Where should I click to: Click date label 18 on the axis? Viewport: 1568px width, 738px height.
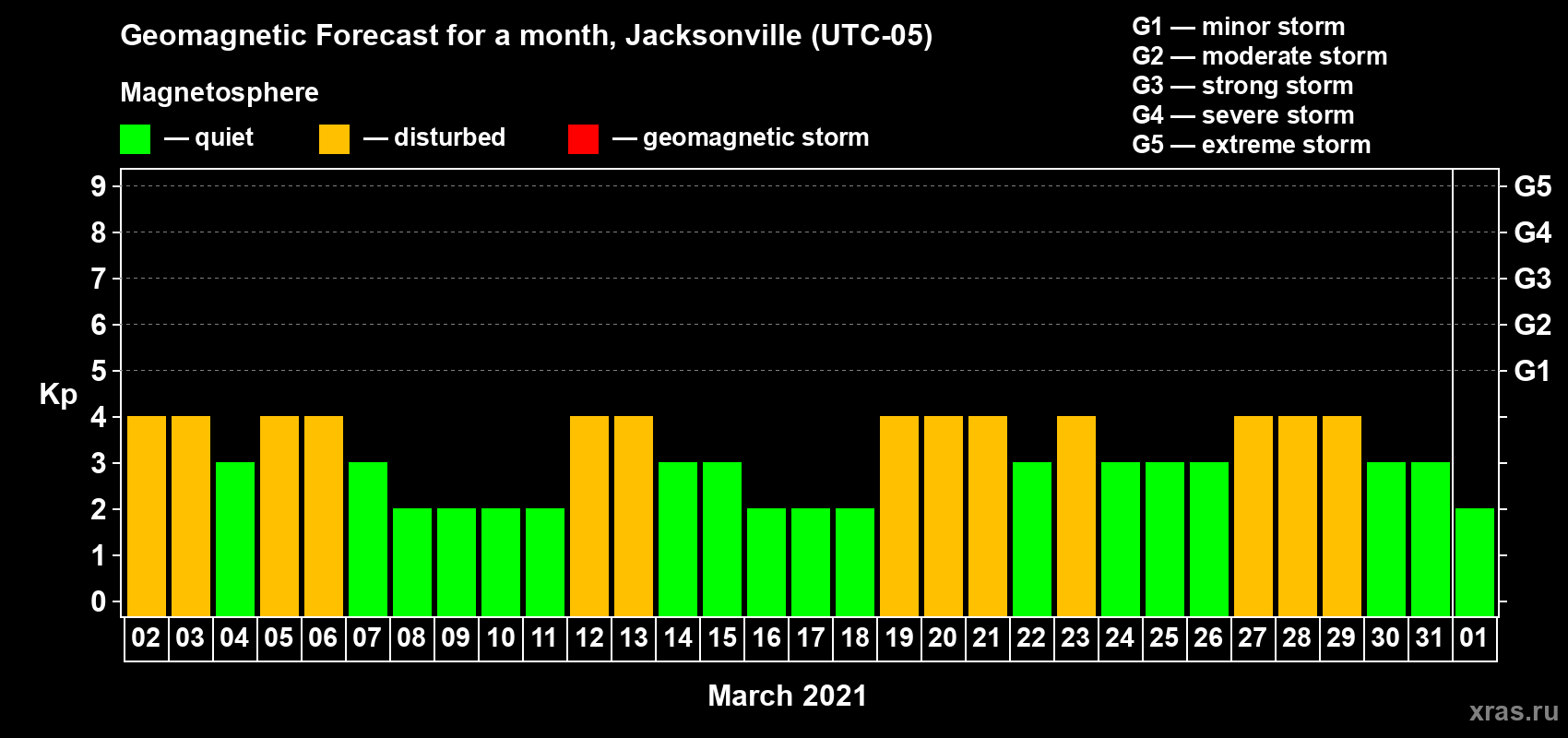click(x=855, y=638)
